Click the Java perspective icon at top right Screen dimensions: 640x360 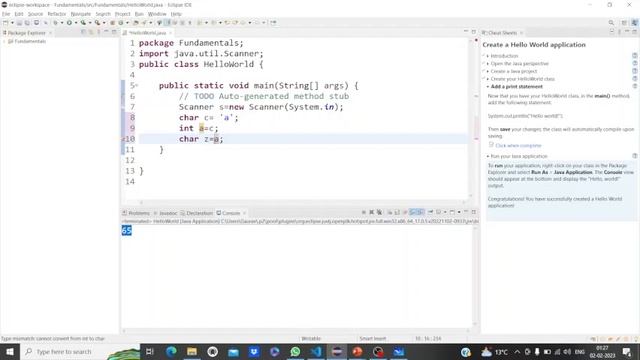(635, 22)
